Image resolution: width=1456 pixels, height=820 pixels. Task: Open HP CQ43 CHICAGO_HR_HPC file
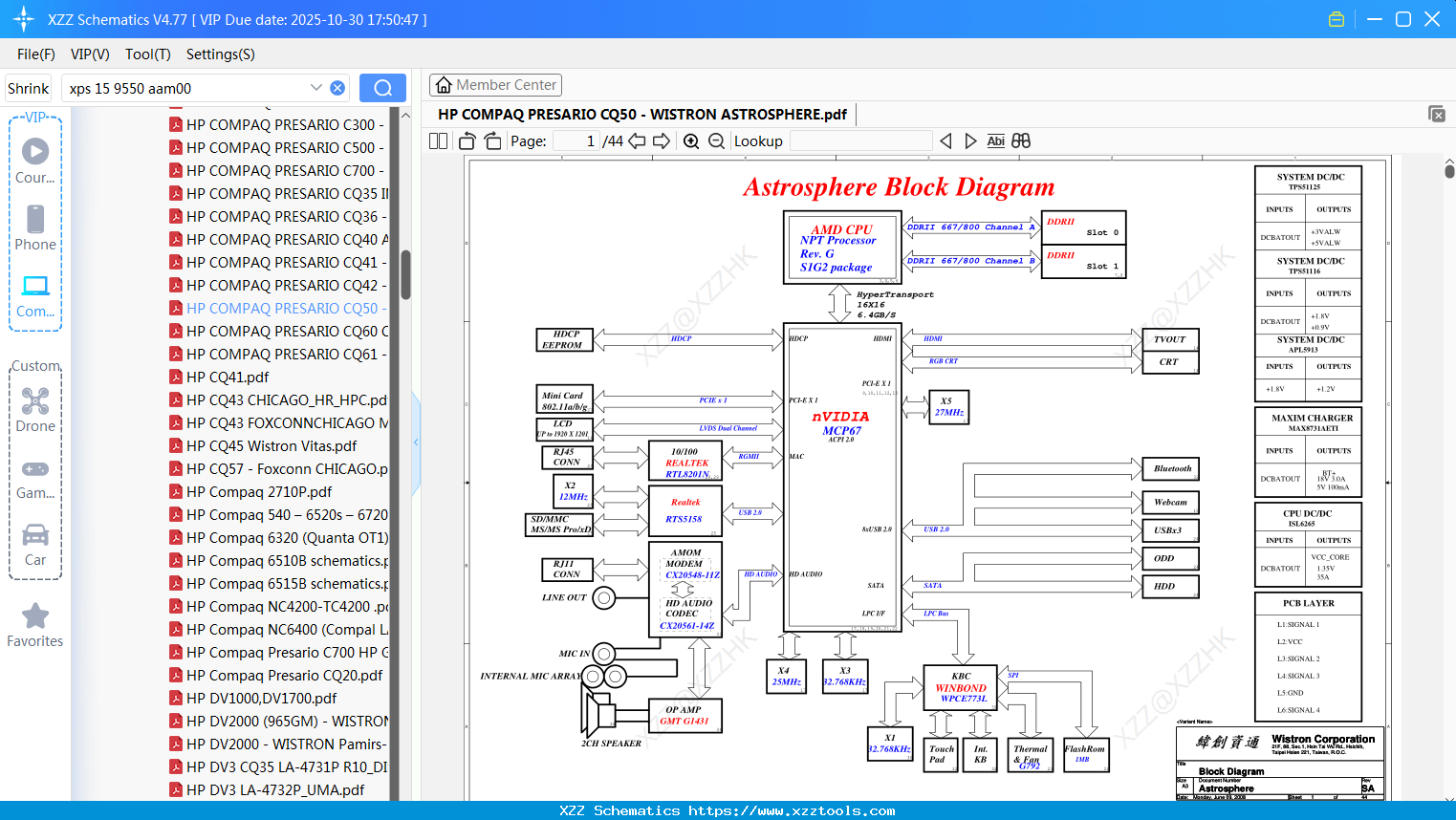pos(278,399)
